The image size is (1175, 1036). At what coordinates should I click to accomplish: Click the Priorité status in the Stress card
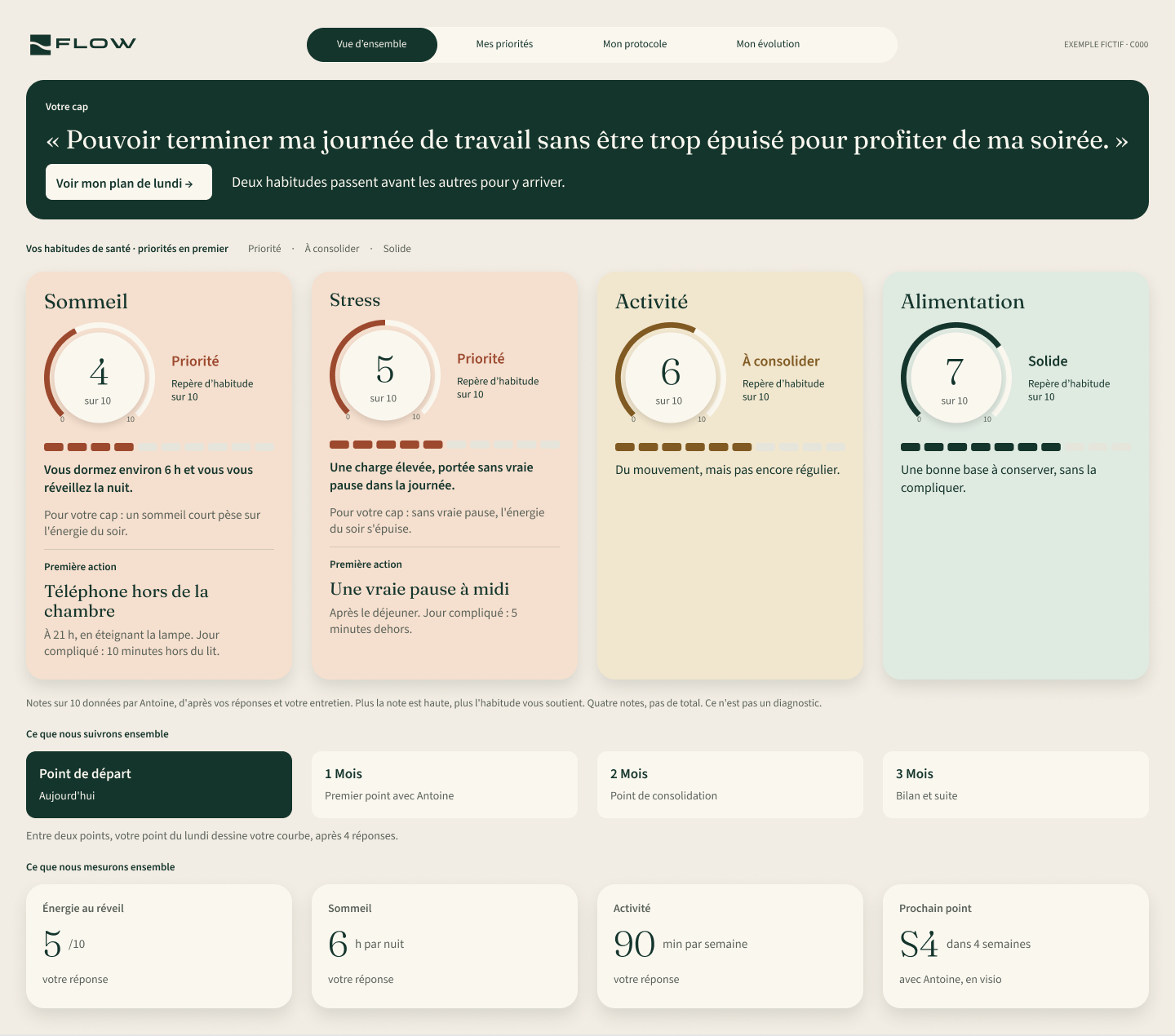coord(481,359)
